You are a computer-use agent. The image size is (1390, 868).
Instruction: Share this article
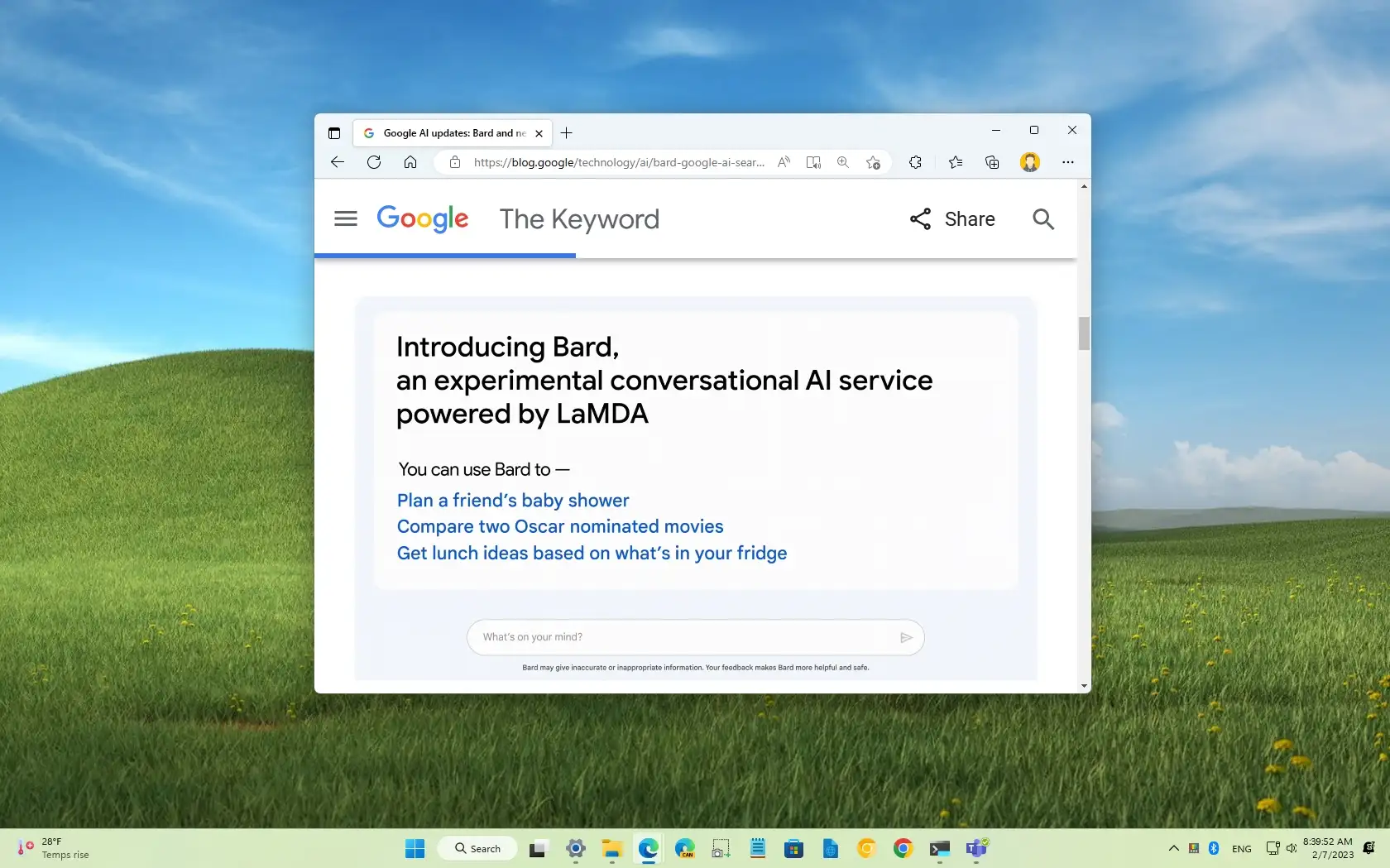[952, 219]
